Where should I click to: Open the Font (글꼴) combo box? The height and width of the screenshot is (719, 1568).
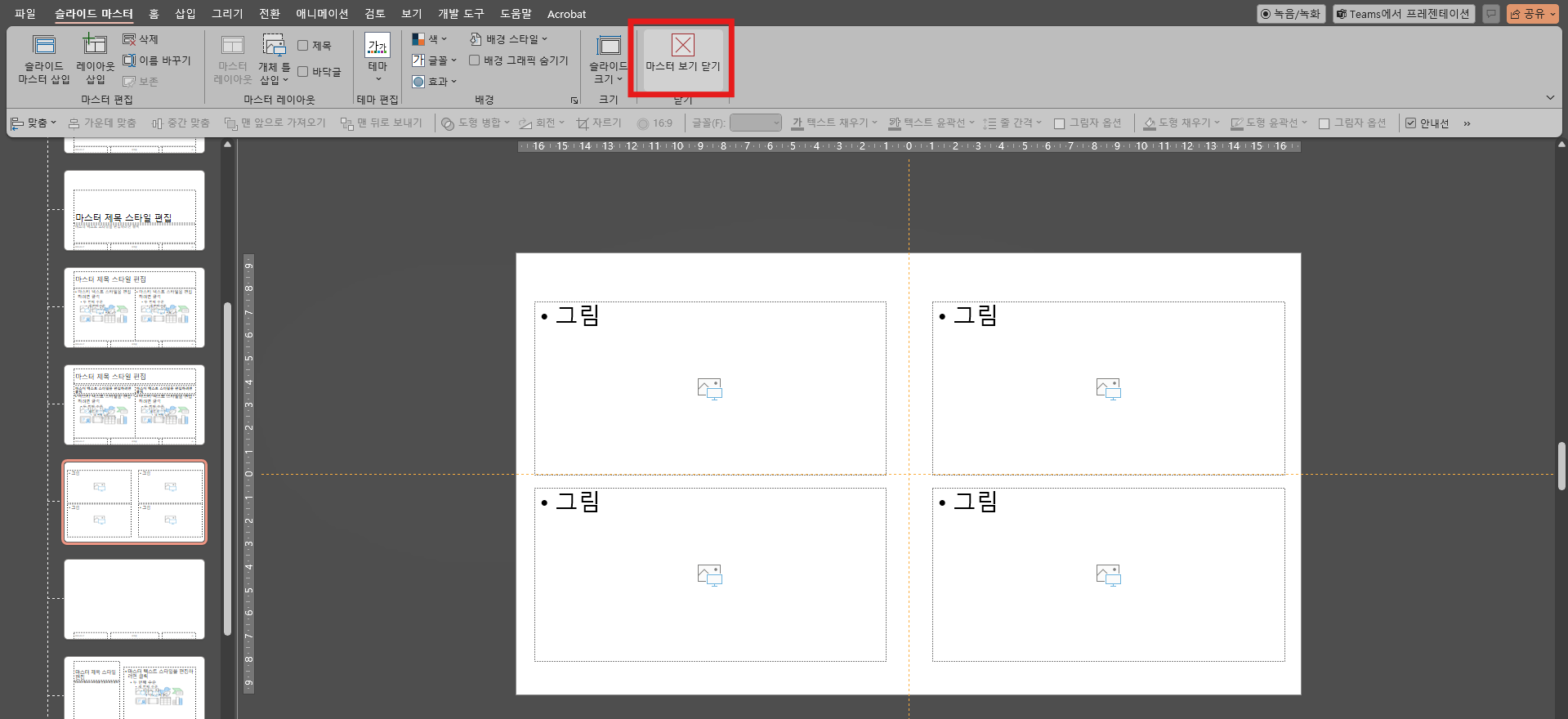[x=756, y=123]
